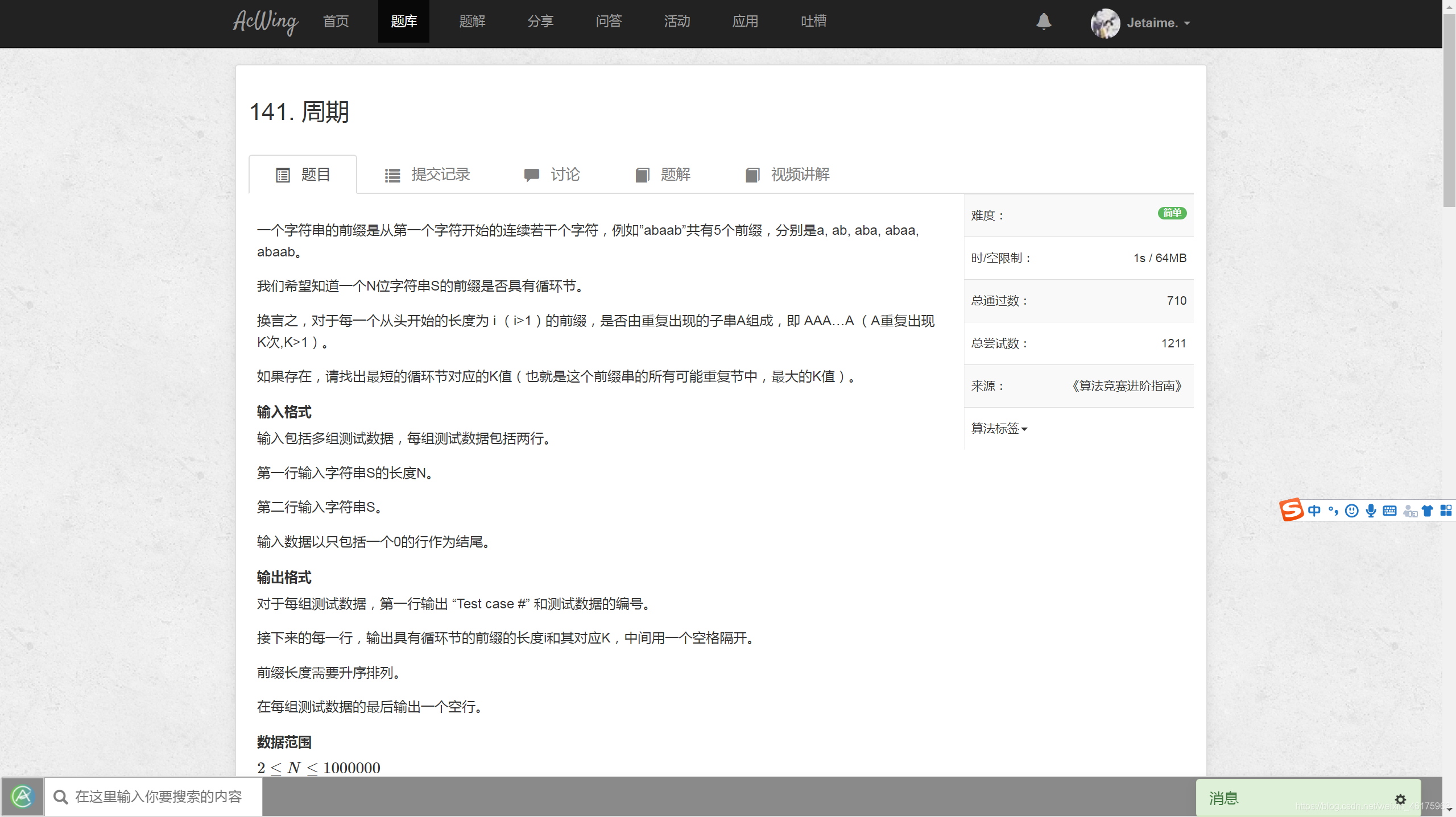Toggle the green AcWing floating assistant
Screen dimensions: 1456x817
pyautogui.click(x=22, y=796)
